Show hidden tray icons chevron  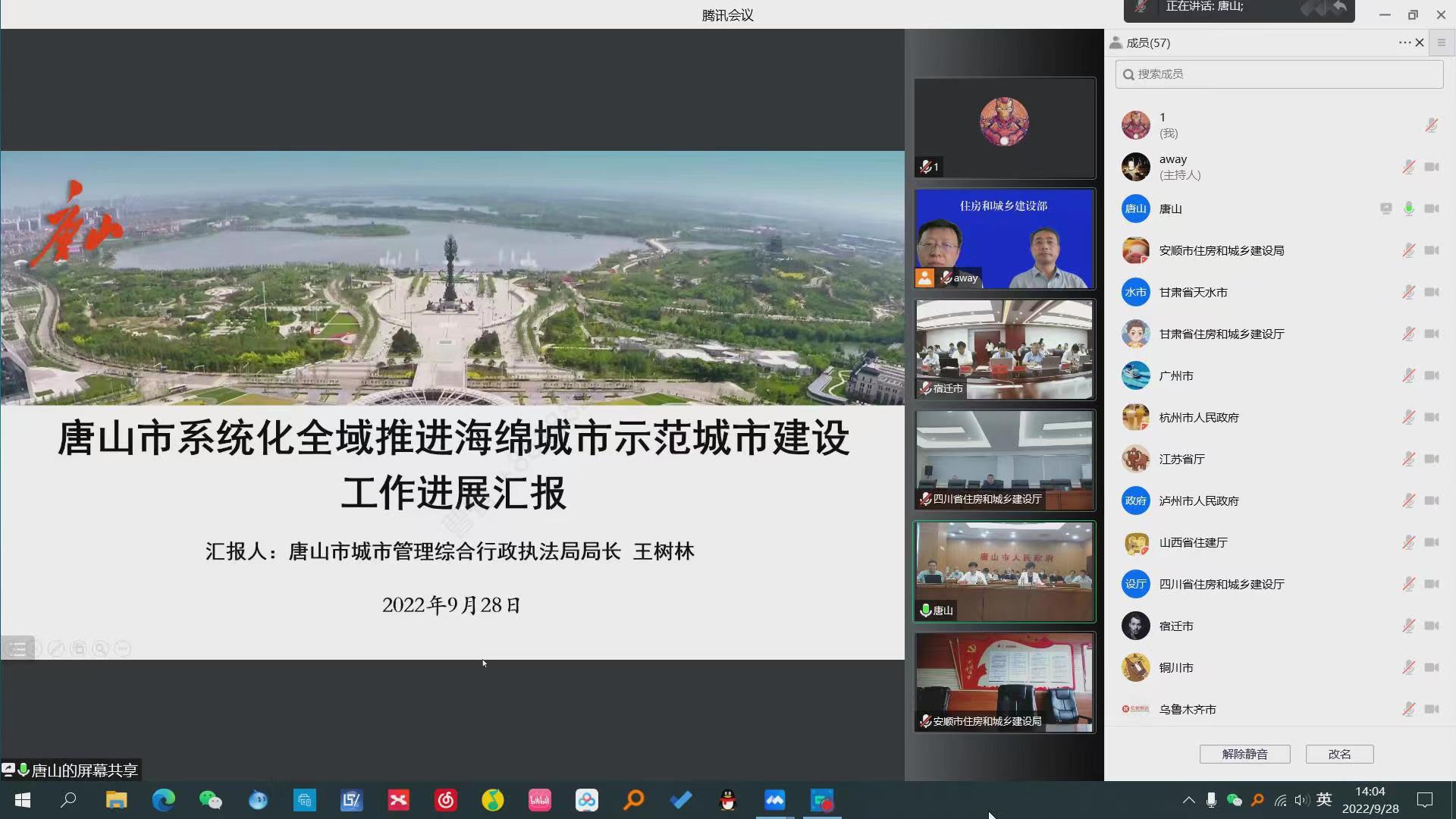tap(1188, 800)
